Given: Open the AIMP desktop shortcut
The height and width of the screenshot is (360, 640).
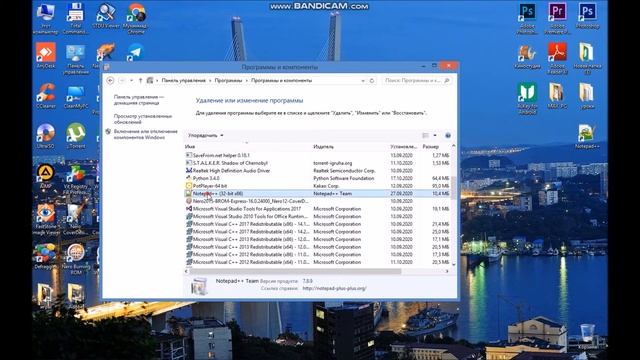Looking at the screenshot, I should click(46, 176).
